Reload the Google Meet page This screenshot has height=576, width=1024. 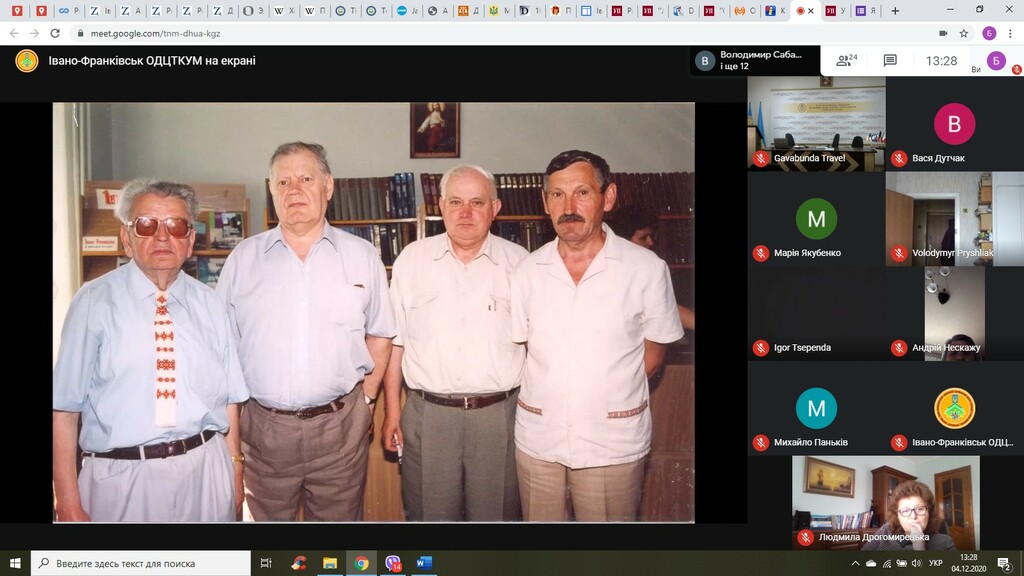(57, 33)
